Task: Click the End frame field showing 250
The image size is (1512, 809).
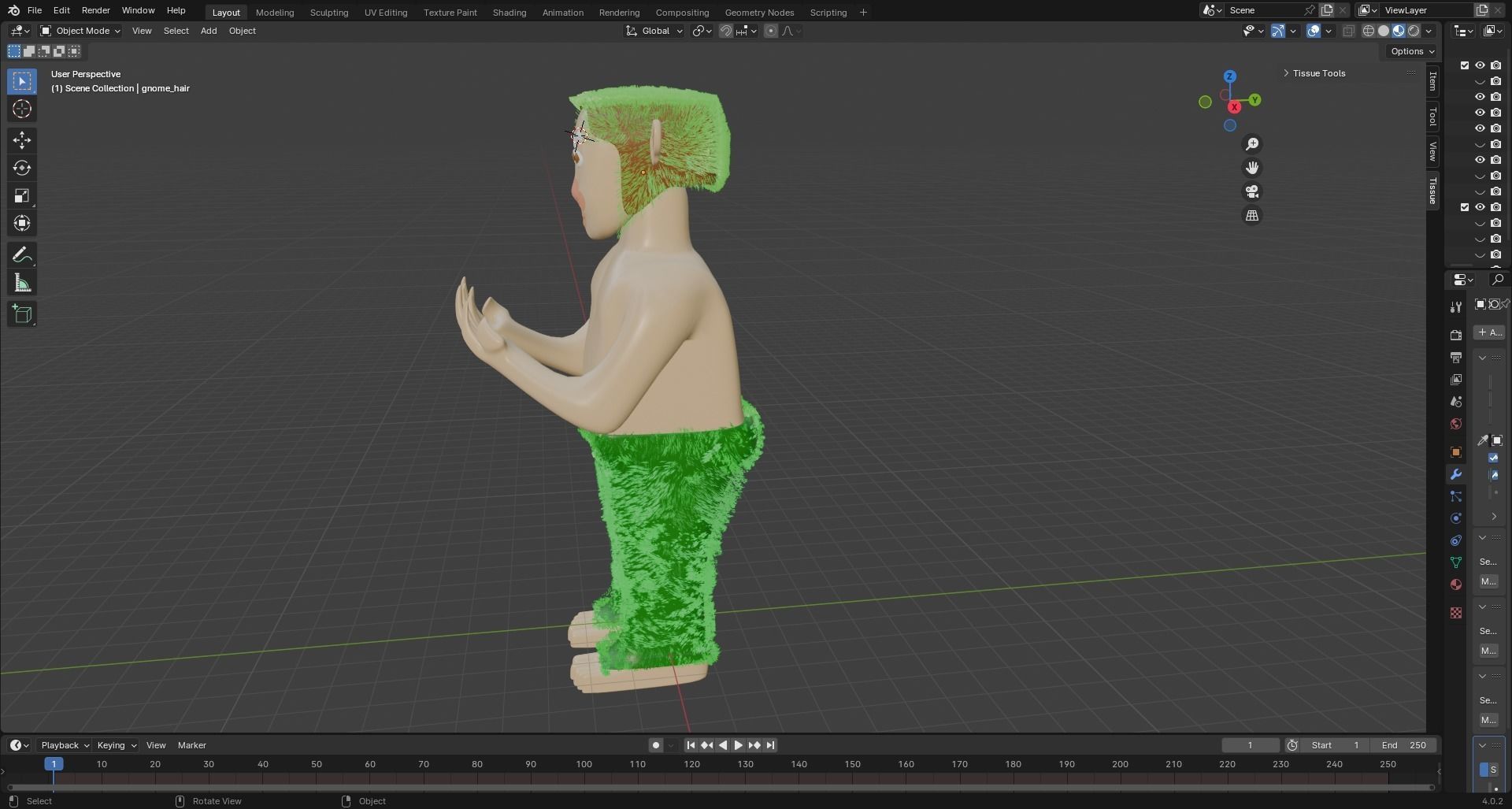Action: (1403, 745)
